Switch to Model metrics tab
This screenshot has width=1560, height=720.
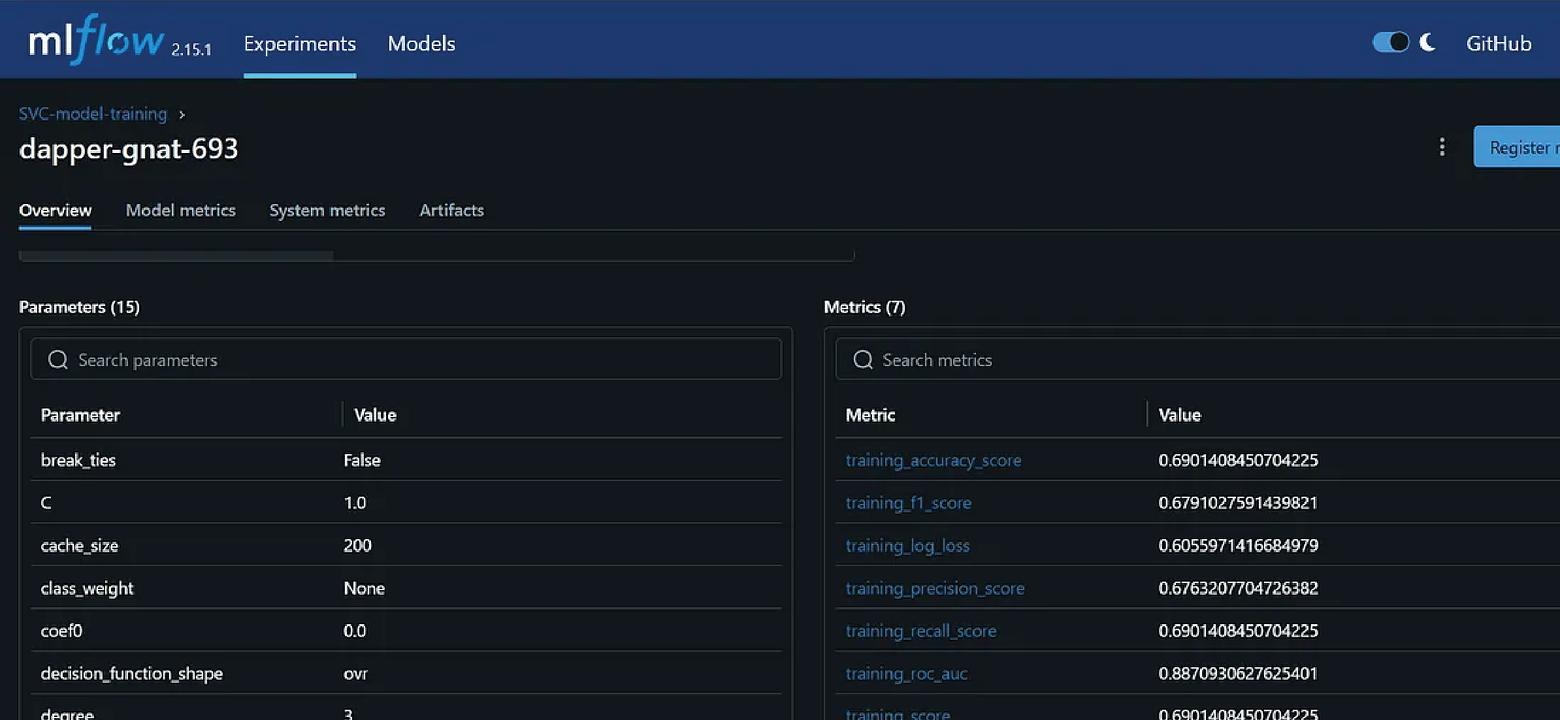[180, 210]
